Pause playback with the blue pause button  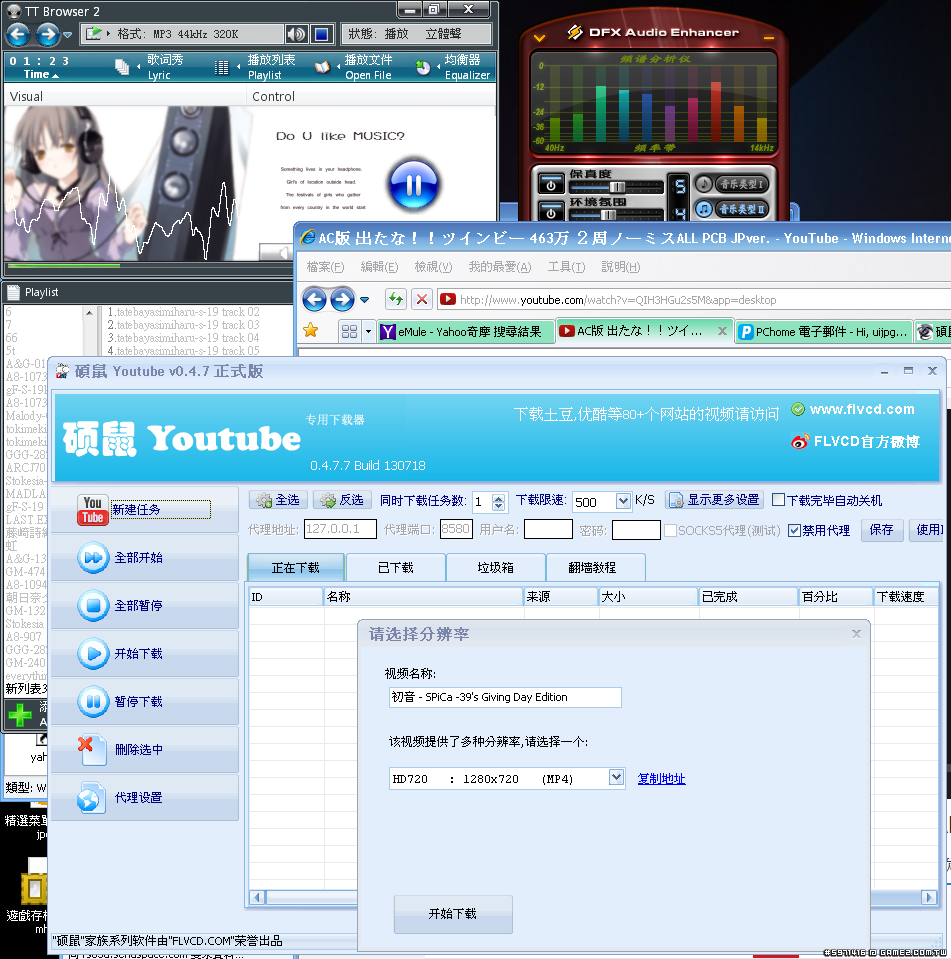[x=411, y=184]
